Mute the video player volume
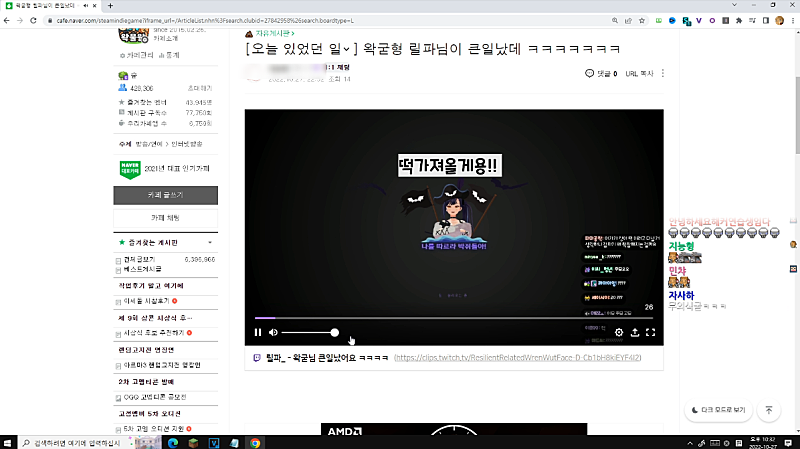Screen dimensions: 800x449 (x=273, y=332)
